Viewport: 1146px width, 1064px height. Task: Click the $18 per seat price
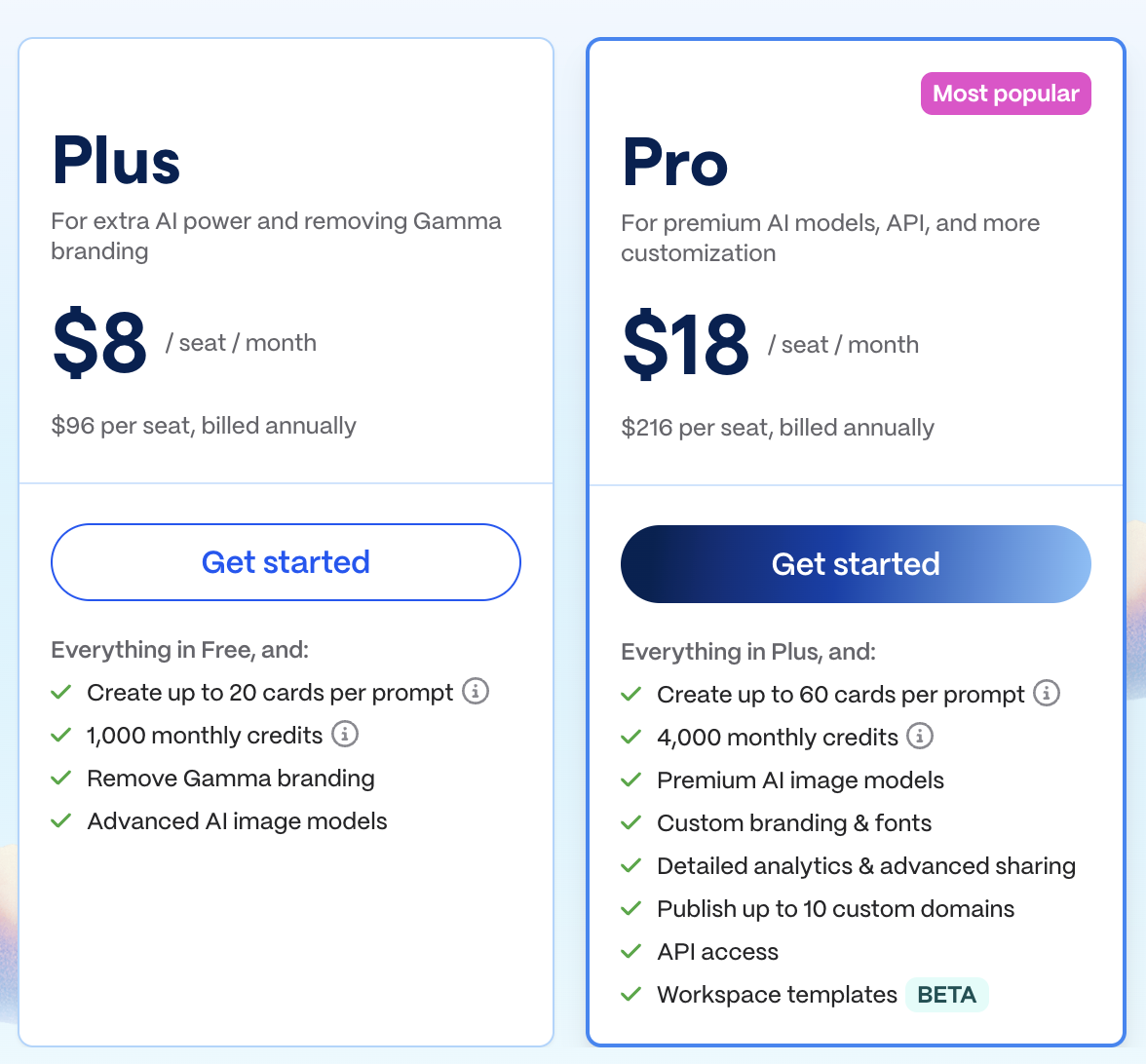pyautogui.click(x=685, y=345)
